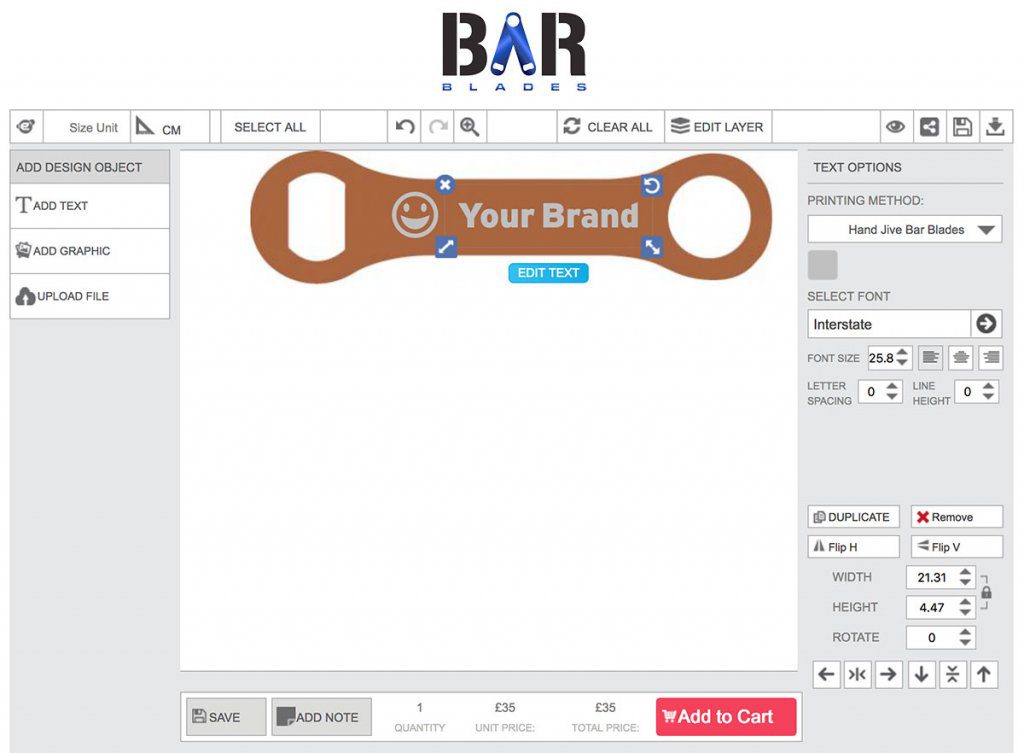Flip the text vertically with Flip V
This screenshot has height=753, width=1024.
click(x=956, y=546)
